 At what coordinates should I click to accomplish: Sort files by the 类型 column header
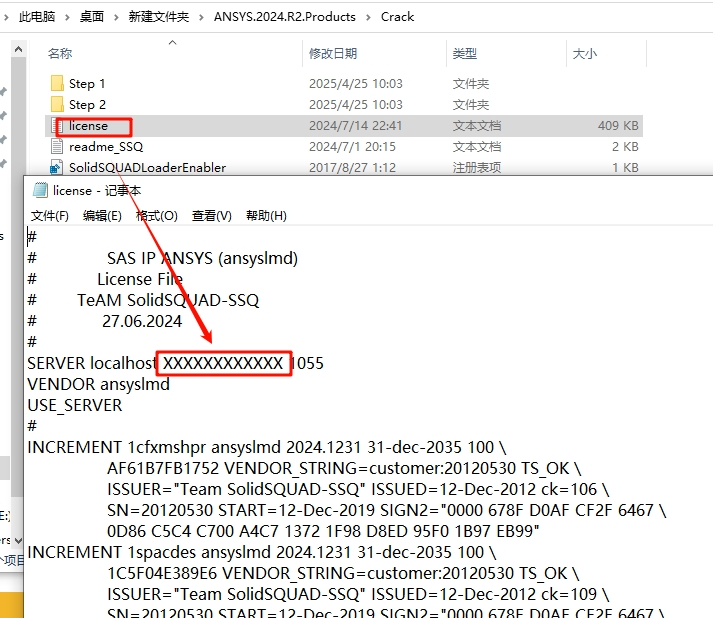click(x=465, y=54)
